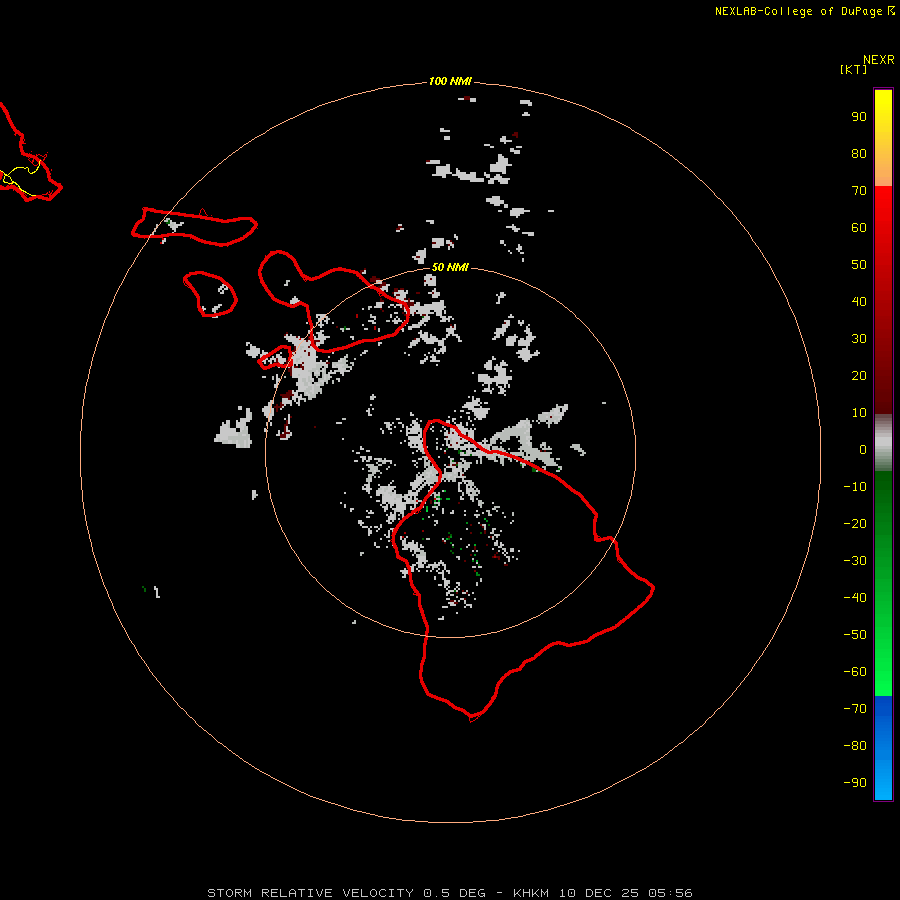Click the [KT] units label

pyautogui.click(x=853, y=69)
